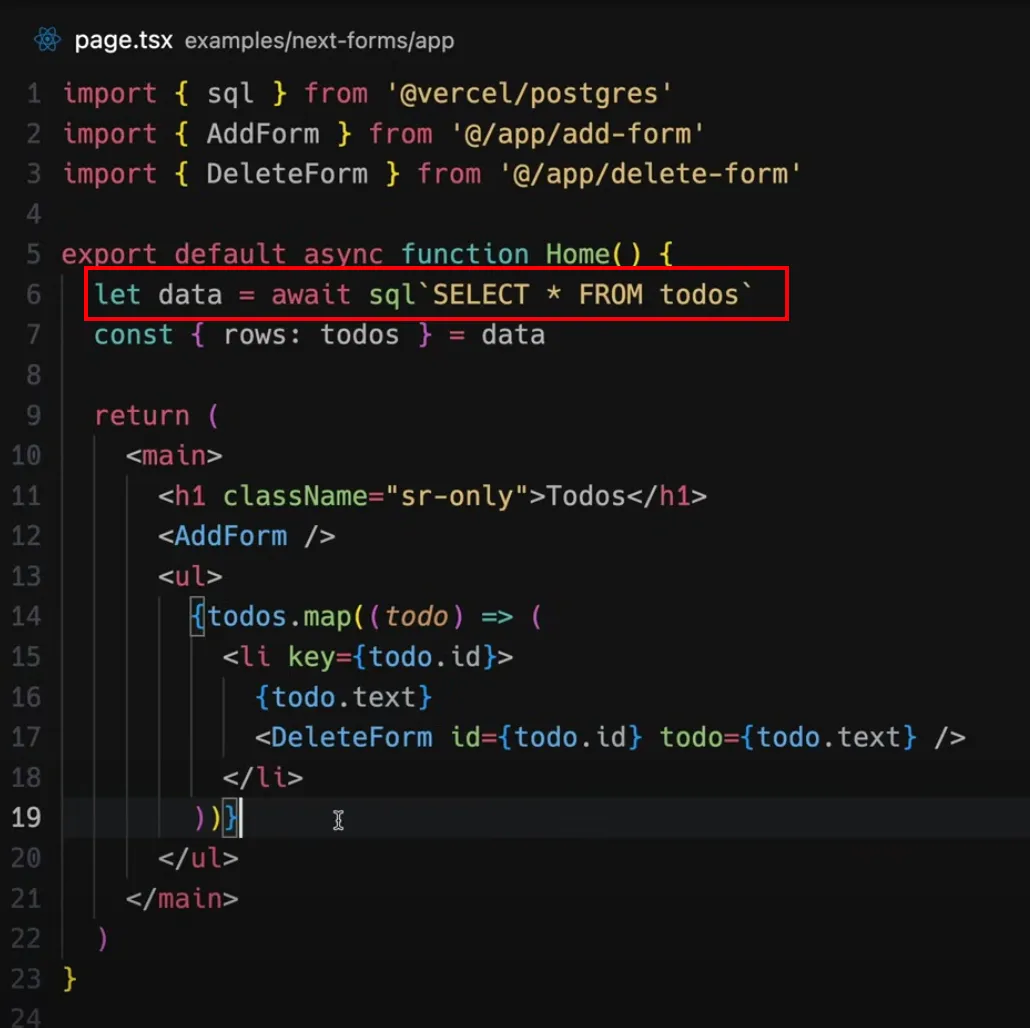Click line number 6 in the gutter

click(33, 295)
